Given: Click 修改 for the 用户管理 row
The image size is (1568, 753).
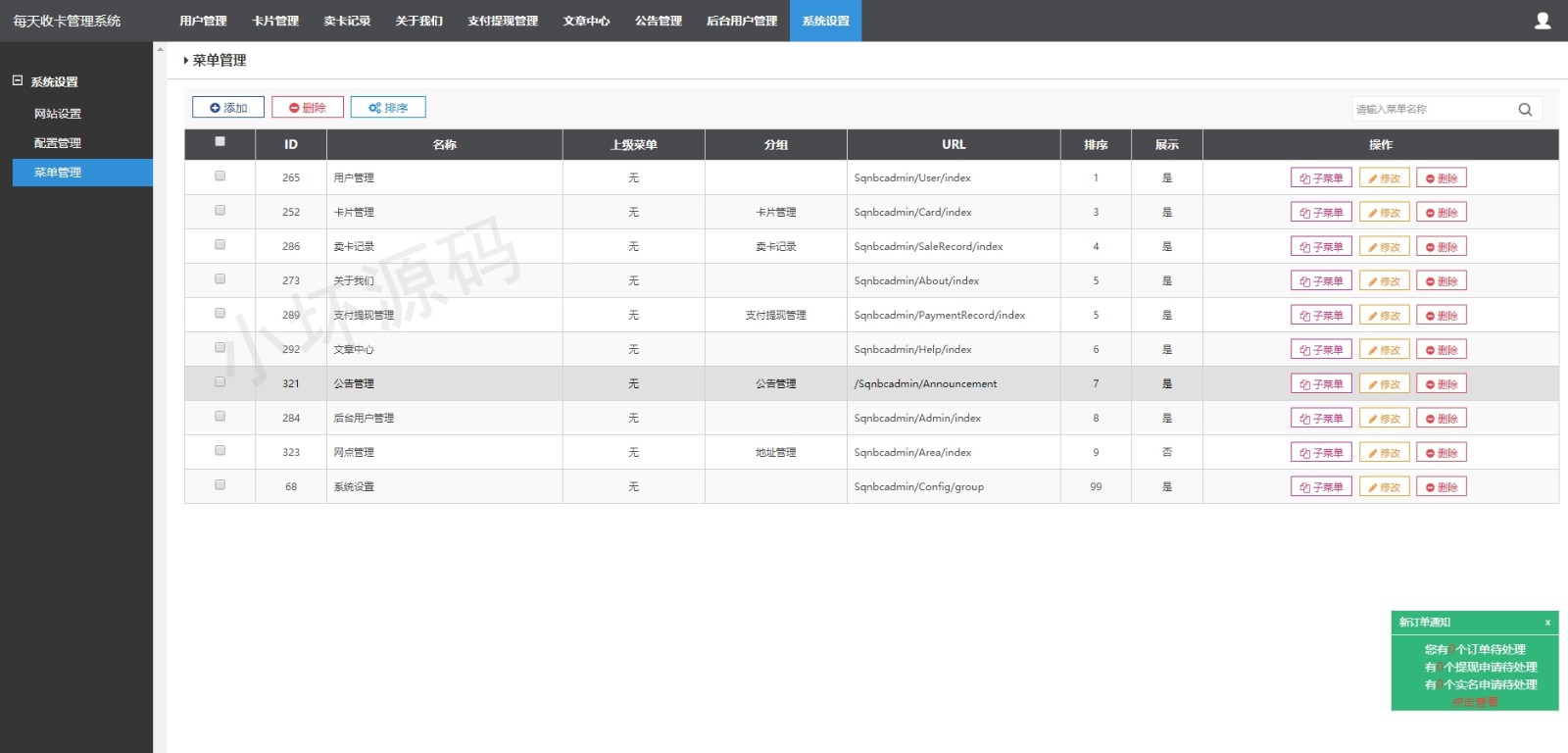Looking at the screenshot, I should point(1385,178).
